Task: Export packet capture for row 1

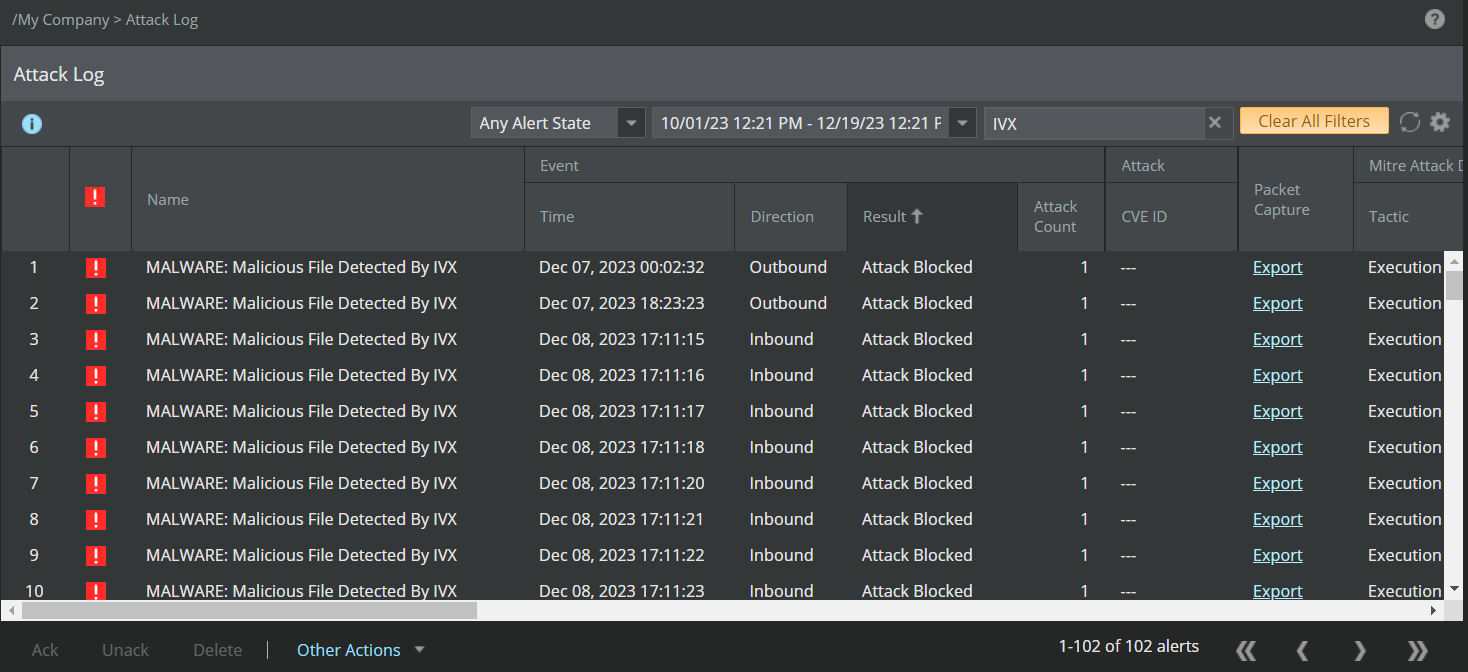Action: [1277, 267]
